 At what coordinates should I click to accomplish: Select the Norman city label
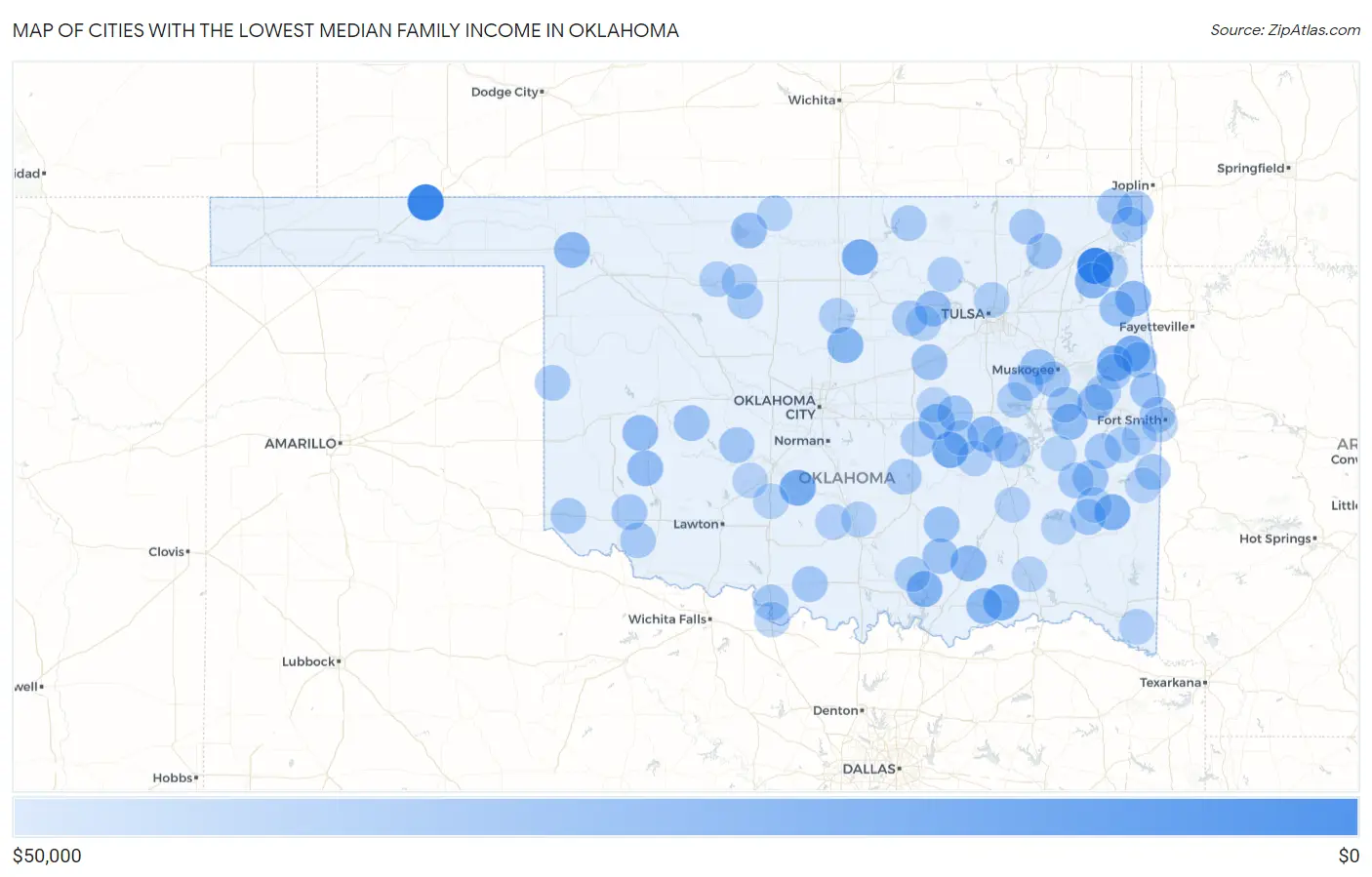coord(799,441)
